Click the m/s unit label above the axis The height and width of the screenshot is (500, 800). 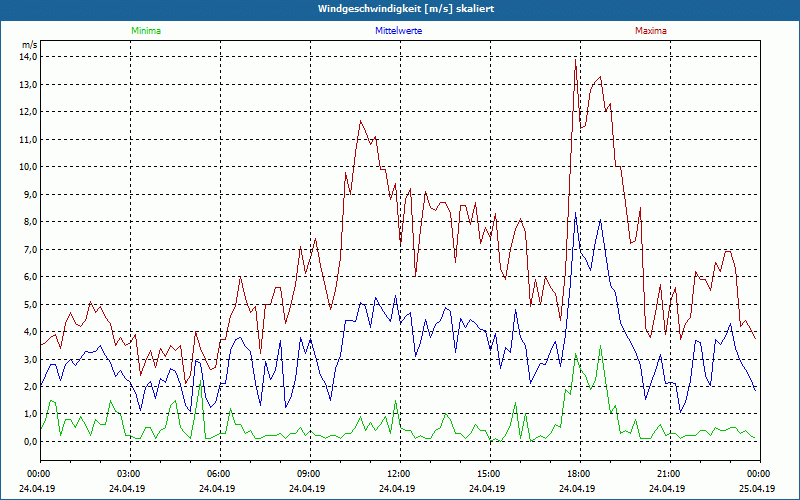(x=30, y=45)
